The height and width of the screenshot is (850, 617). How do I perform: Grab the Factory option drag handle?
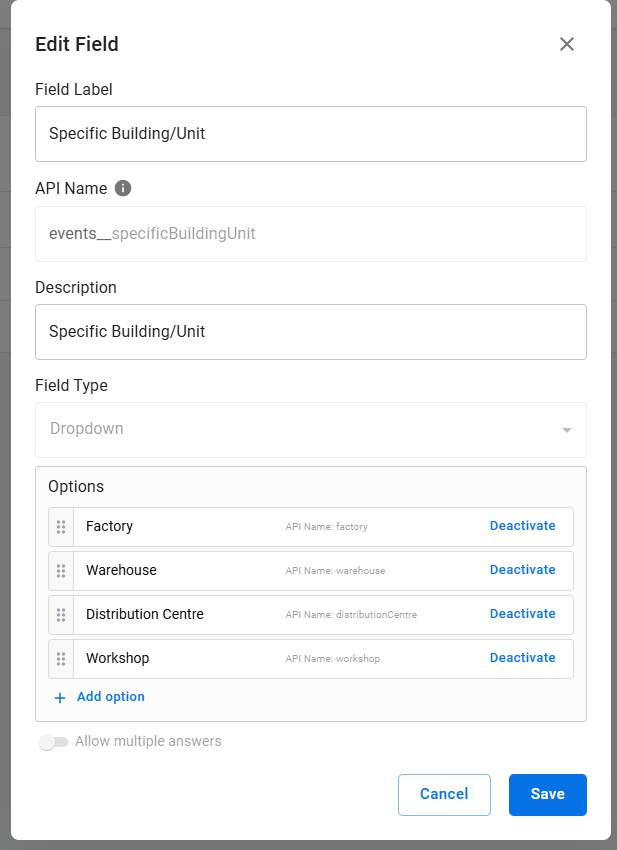pos(61,526)
